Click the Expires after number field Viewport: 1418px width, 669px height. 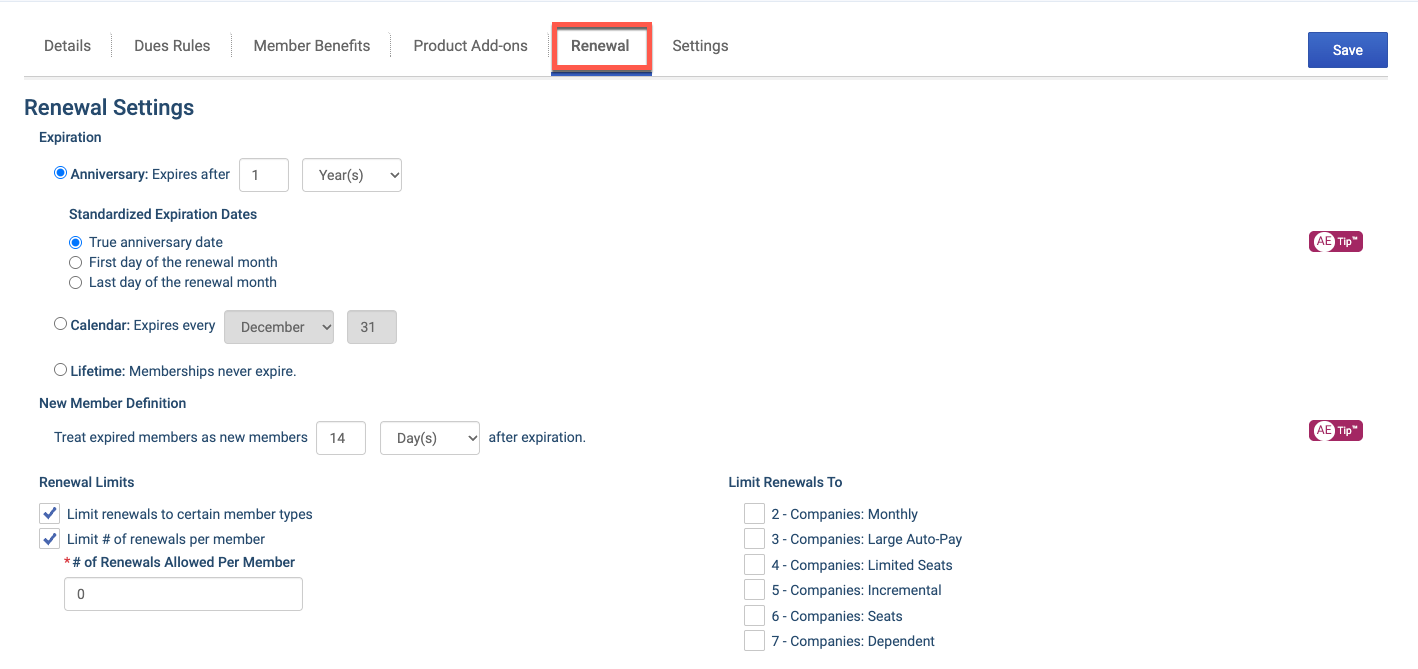click(264, 175)
